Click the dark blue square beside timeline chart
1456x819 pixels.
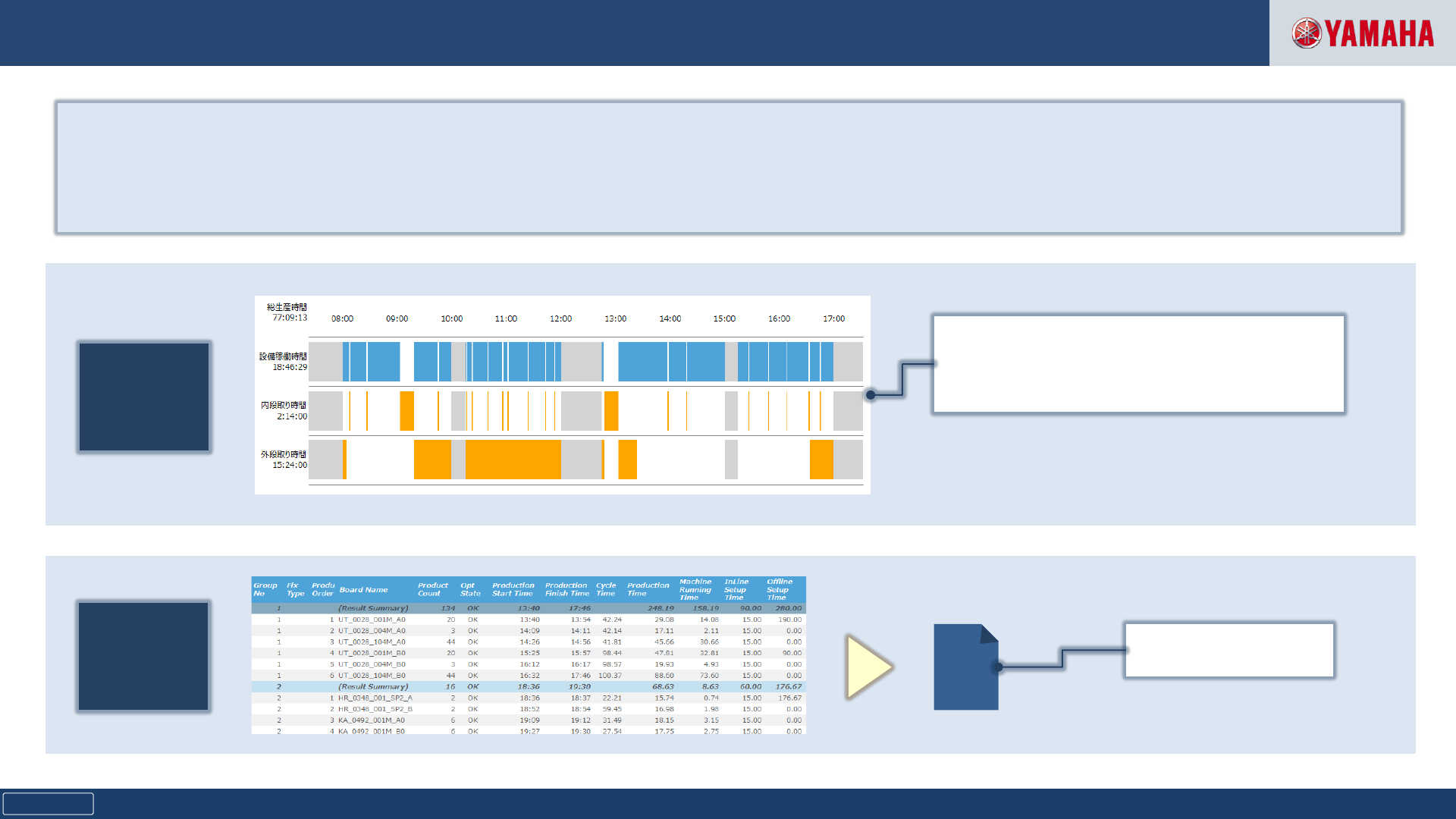coord(144,397)
